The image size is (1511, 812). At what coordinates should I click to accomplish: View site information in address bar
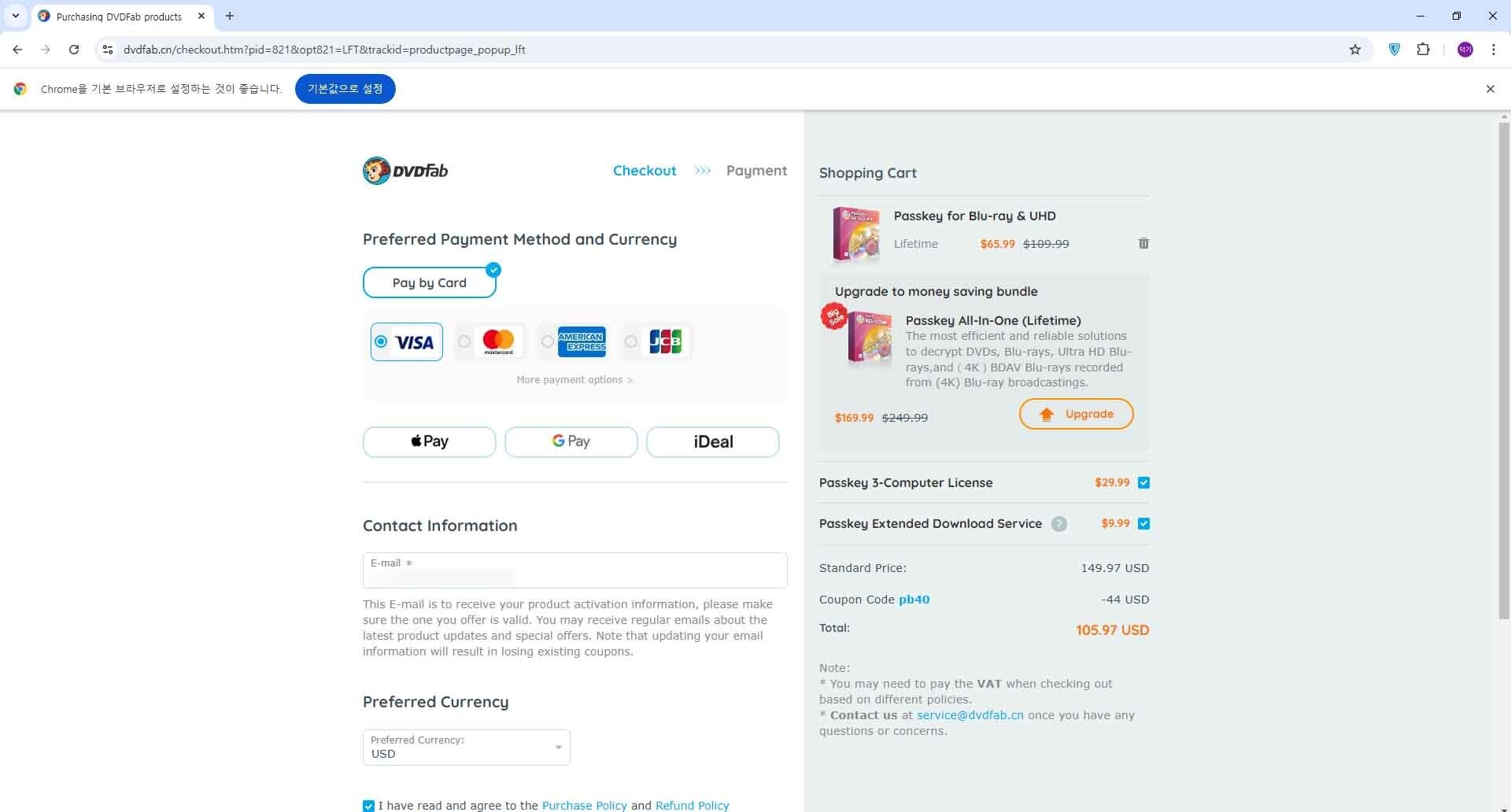108,50
